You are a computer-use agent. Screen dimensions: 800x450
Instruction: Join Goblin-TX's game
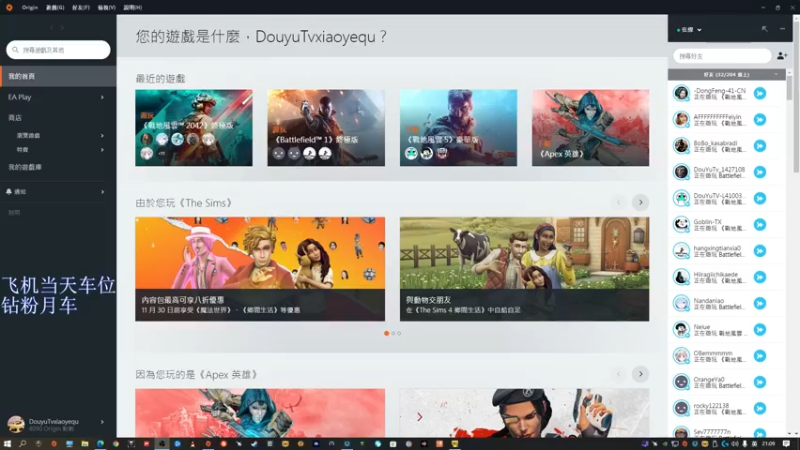760,224
